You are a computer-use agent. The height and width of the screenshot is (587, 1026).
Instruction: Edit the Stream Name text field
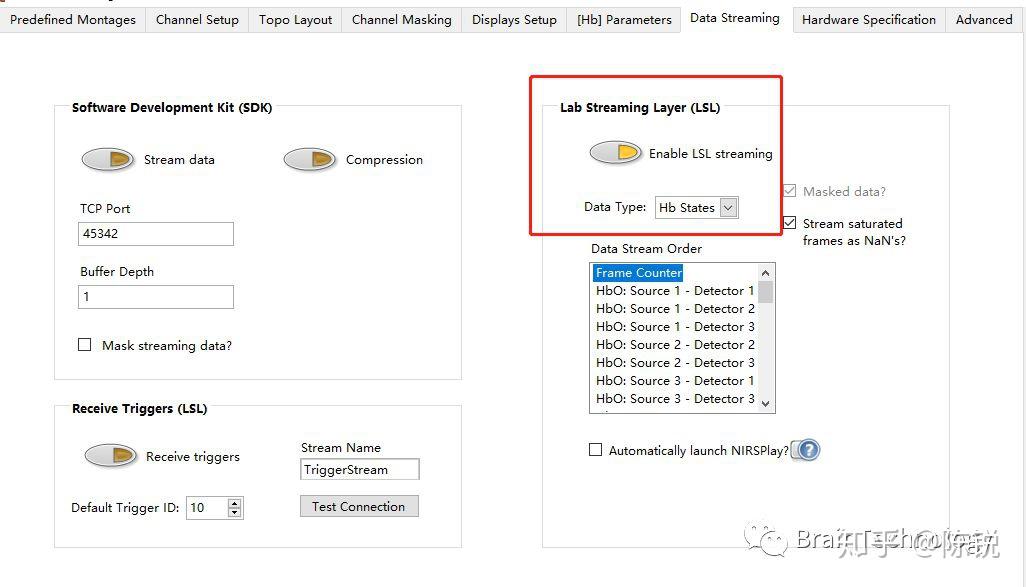pos(360,469)
